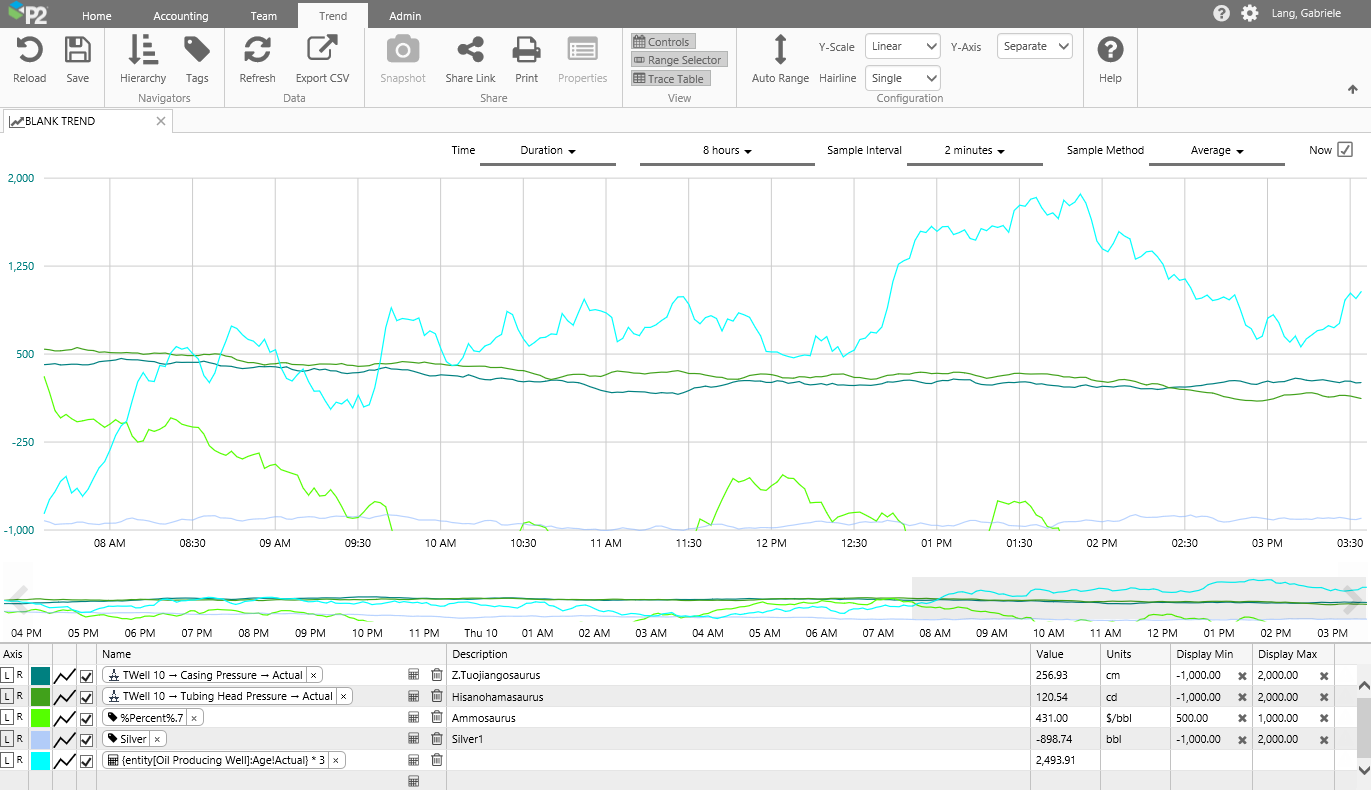Click the cyan color swatch of last trace
The width and height of the screenshot is (1371, 790).
40,761
